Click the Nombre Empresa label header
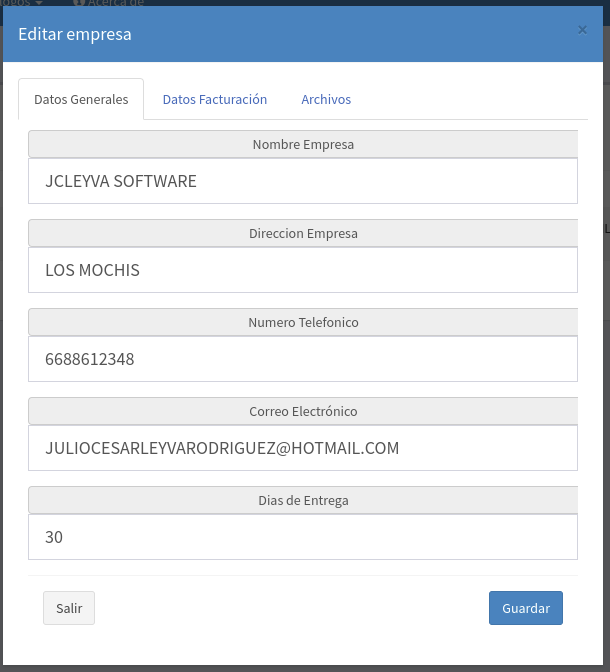Screen dimensions: 610x672 tap(303, 144)
